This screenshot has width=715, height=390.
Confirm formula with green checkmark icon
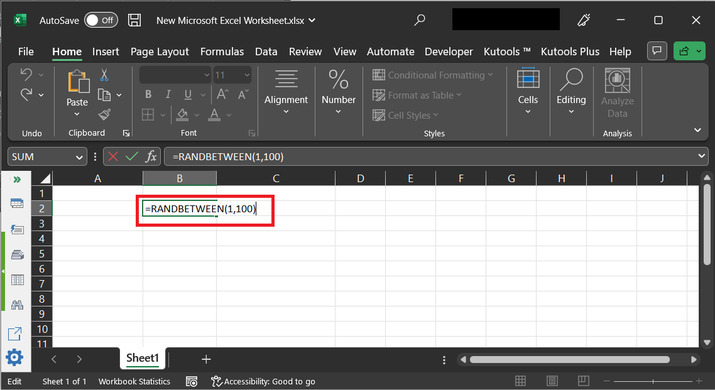coord(132,156)
